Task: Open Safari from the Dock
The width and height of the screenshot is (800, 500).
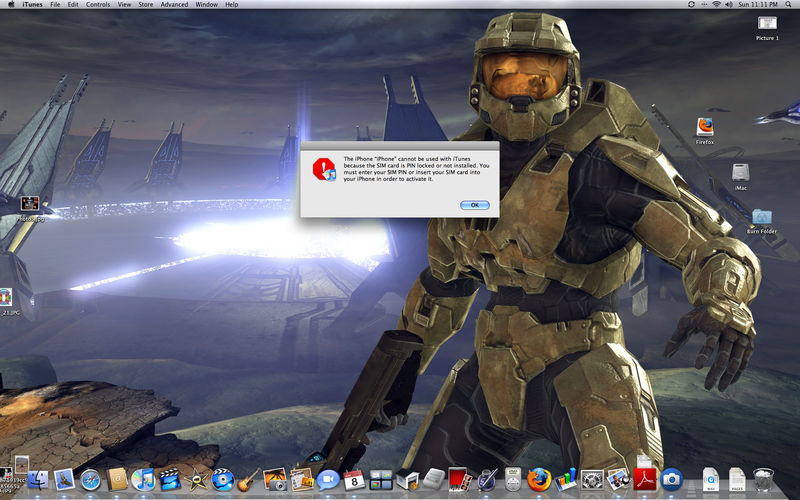Action: coord(91,480)
